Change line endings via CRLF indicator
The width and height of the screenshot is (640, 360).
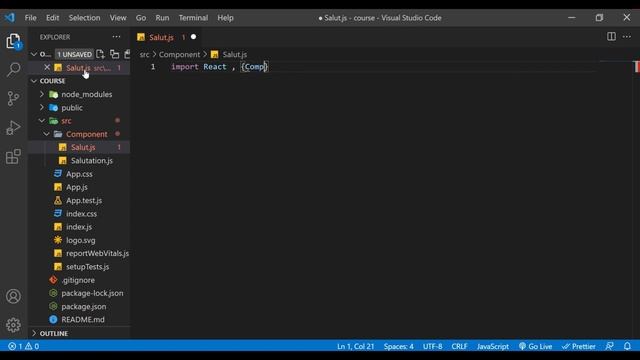click(x=460, y=346)
